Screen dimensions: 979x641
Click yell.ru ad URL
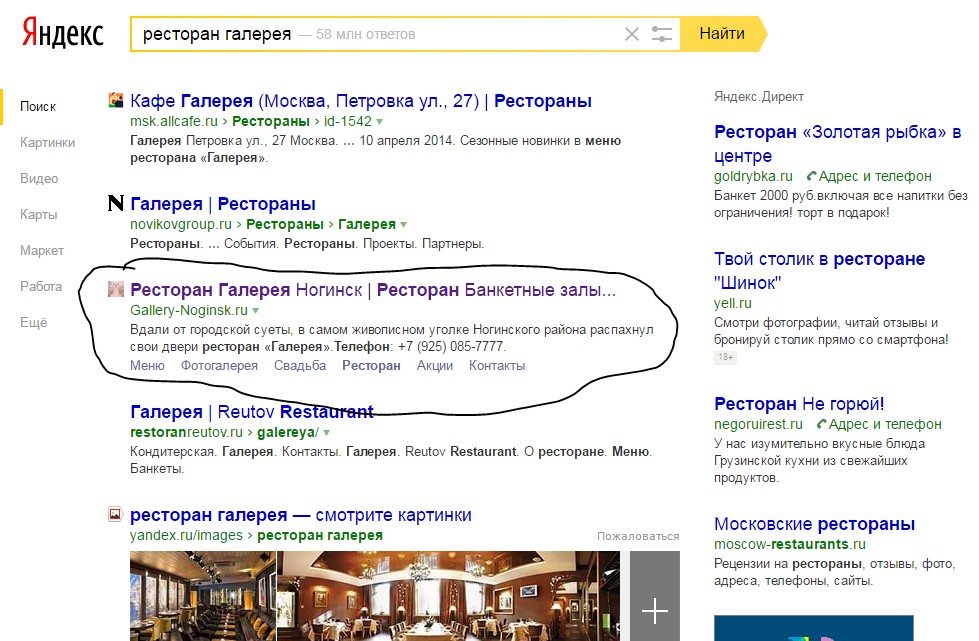pyautogui.click(x=732, y=303)
